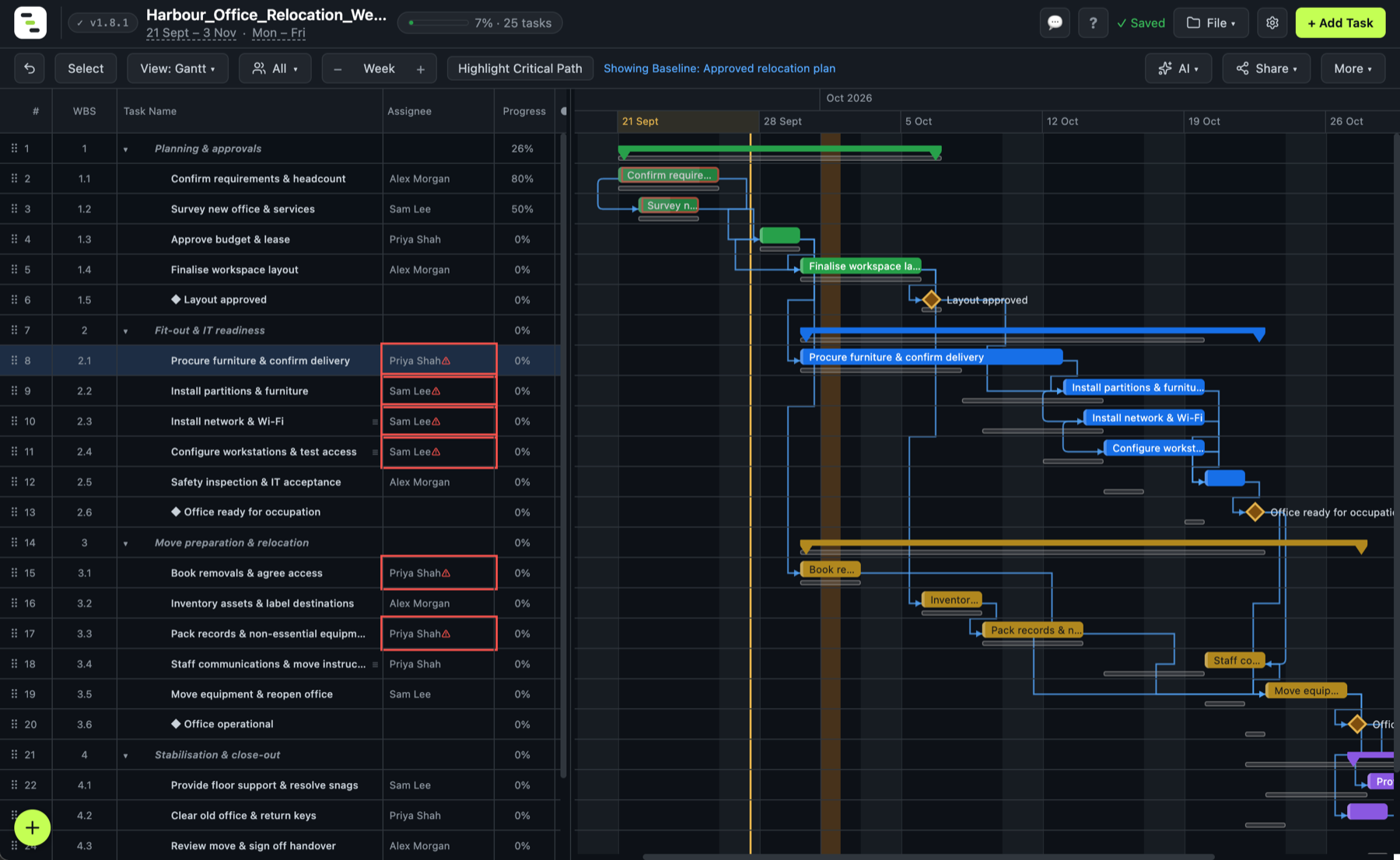Open the AI menu
This screenshot has height=860, width=1400.
pos(1178,68)
